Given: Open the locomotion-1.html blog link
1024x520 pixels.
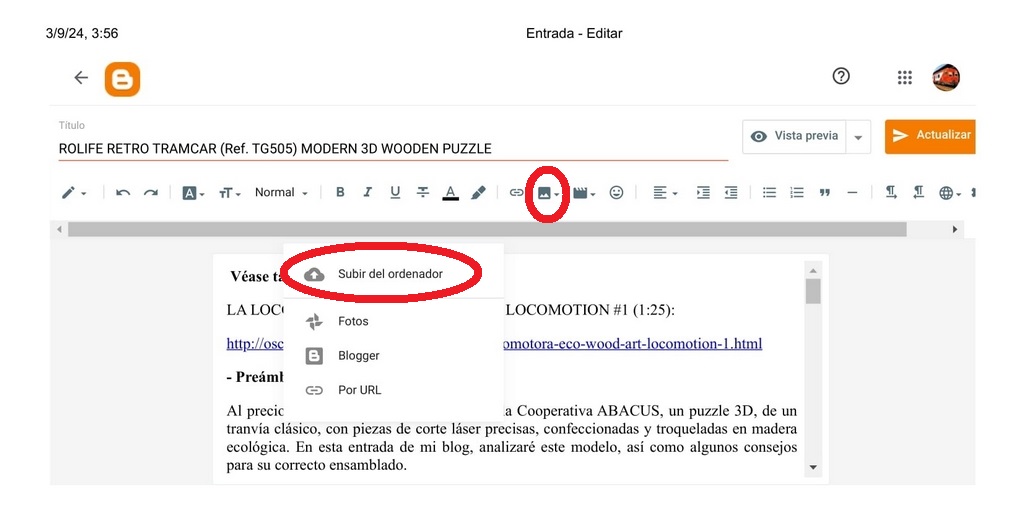Looking at the screenshot, I should point(632,344).
